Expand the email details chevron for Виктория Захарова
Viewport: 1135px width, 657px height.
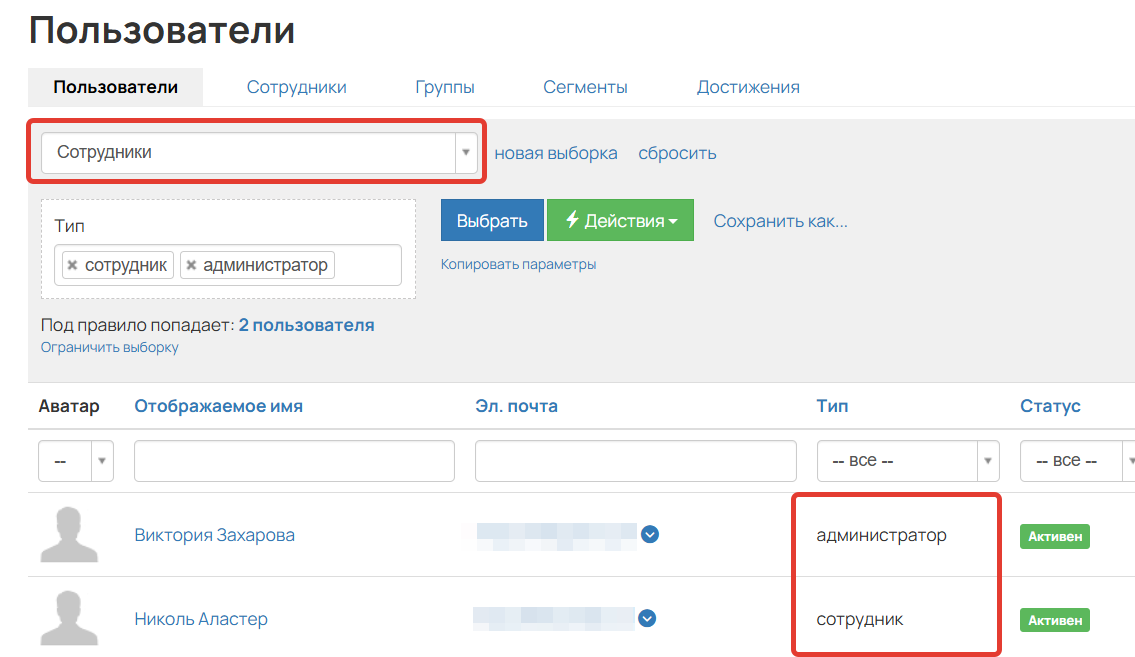pos(650,535)
